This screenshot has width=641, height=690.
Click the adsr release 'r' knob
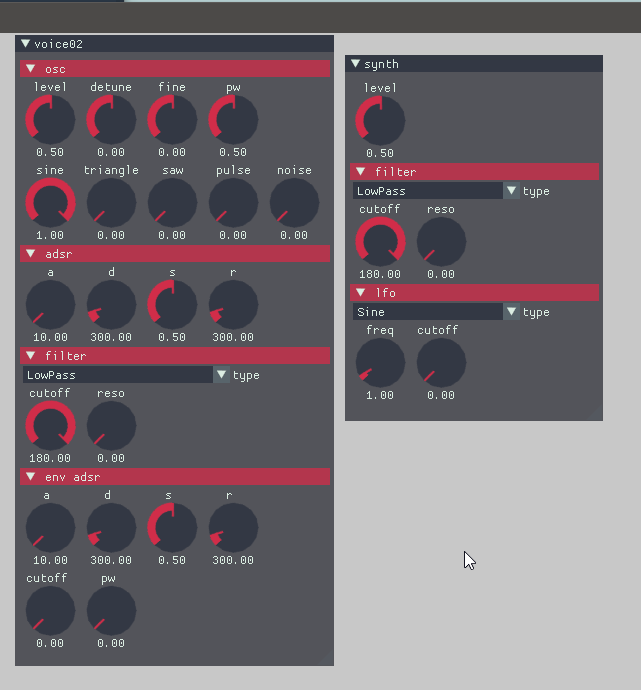233,305
